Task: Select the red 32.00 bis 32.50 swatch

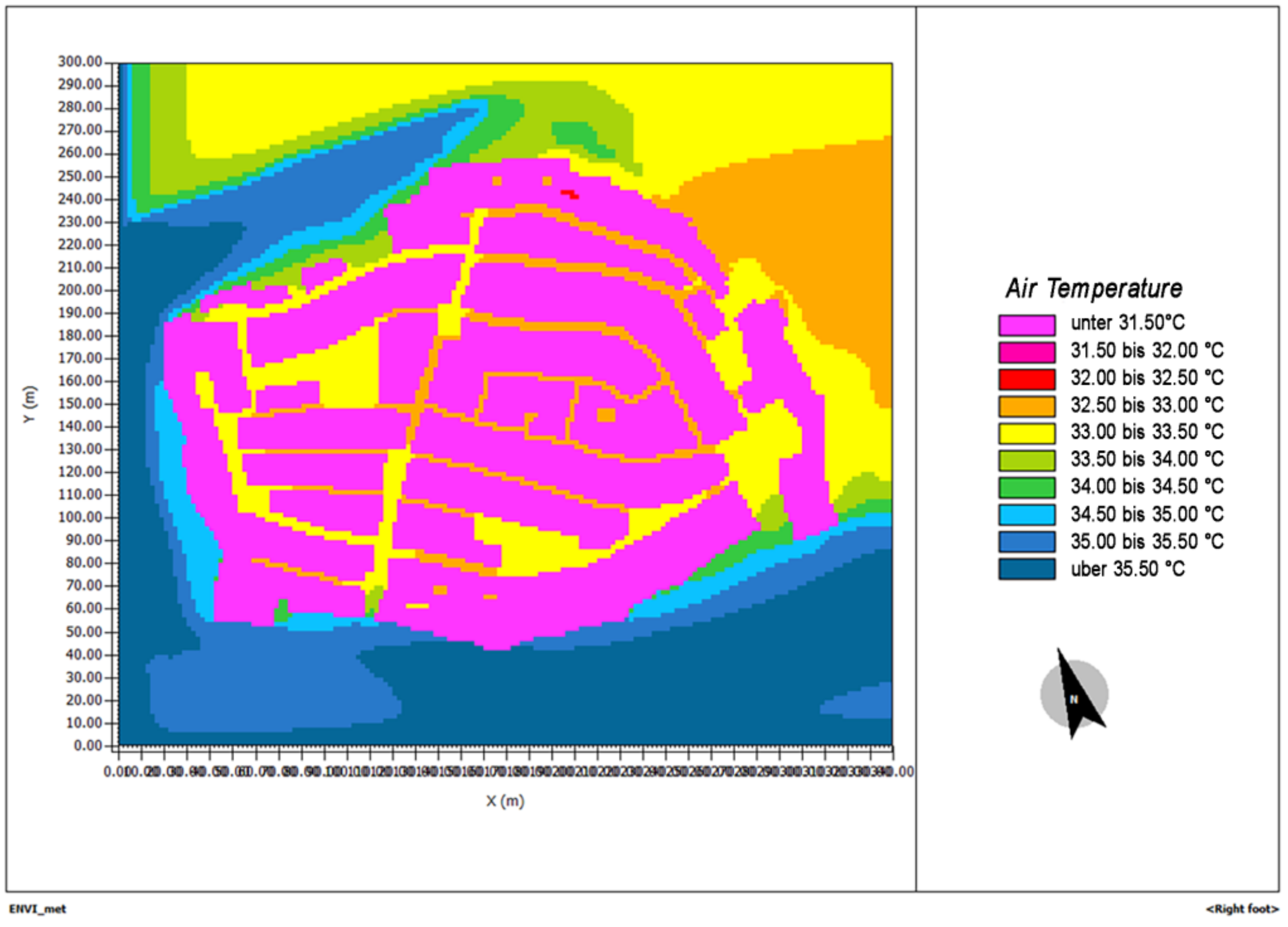Action: [x=1027, y=379]
